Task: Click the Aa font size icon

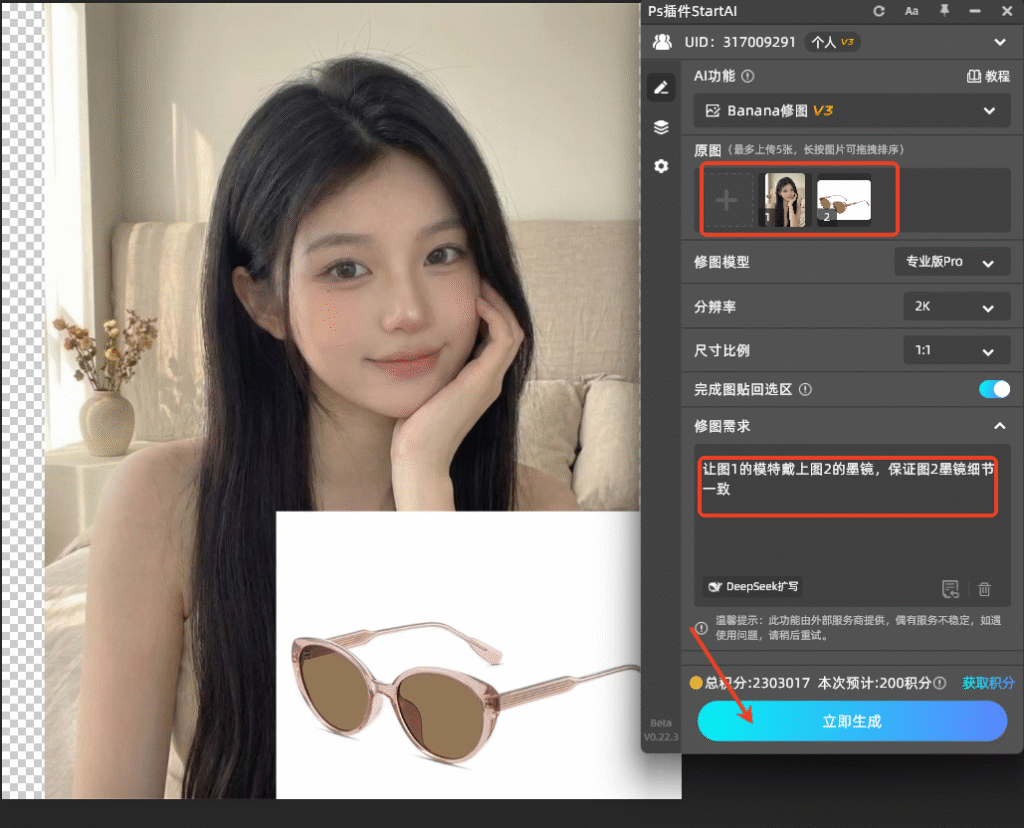Action: 913,11
